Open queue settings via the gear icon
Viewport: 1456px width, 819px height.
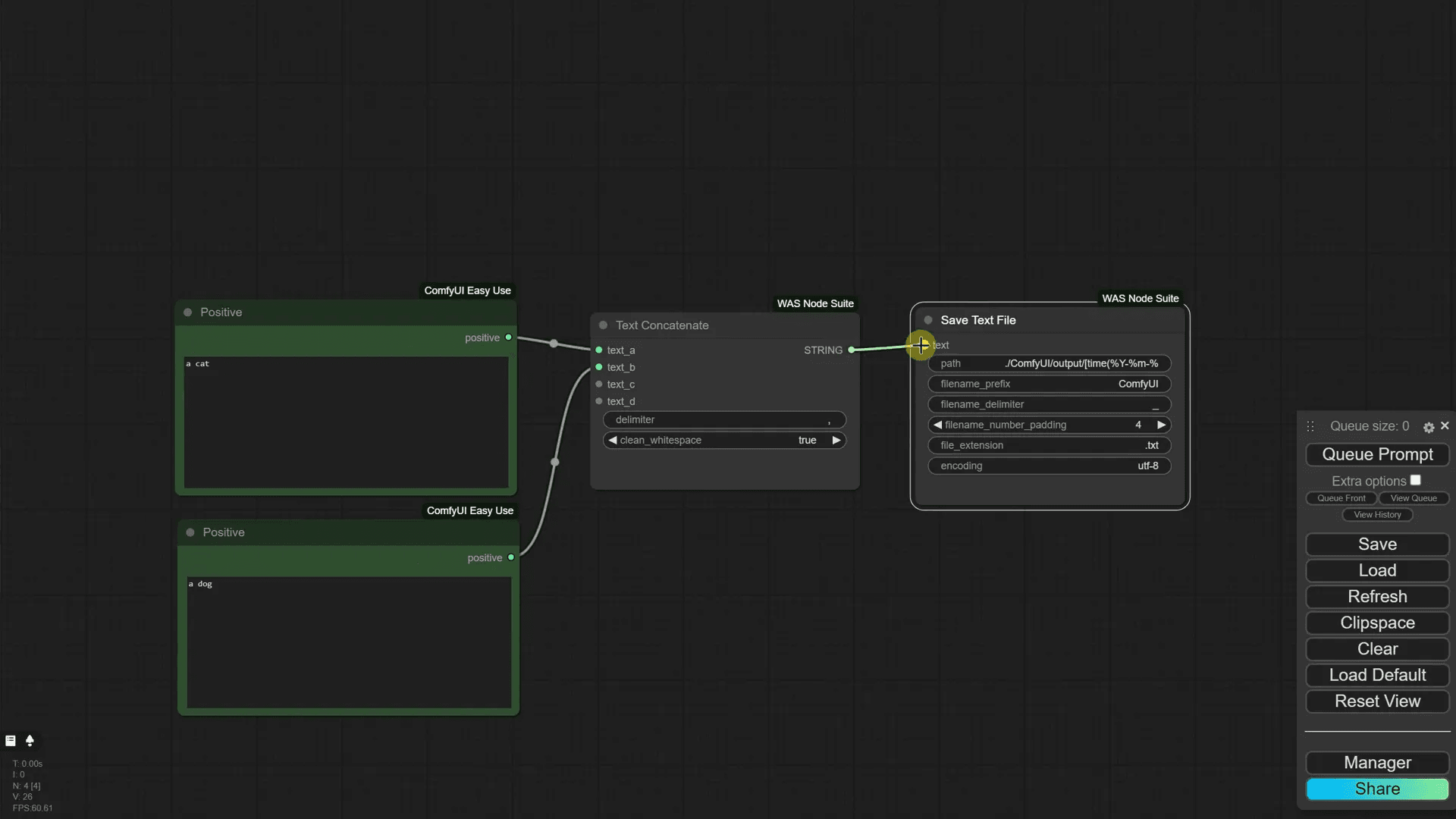tap(1428, 428)
